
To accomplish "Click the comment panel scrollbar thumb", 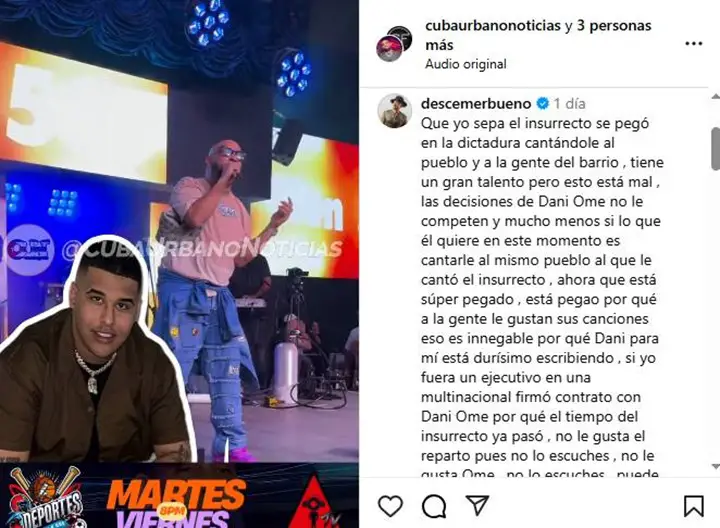I will [715, 148].
